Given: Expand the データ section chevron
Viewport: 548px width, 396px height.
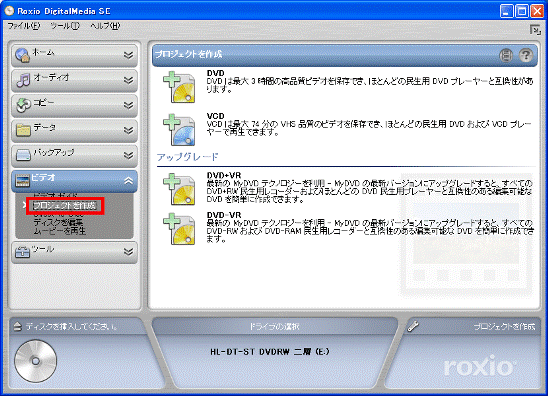Looking at the screenshot, I should [x=128, y=130].
